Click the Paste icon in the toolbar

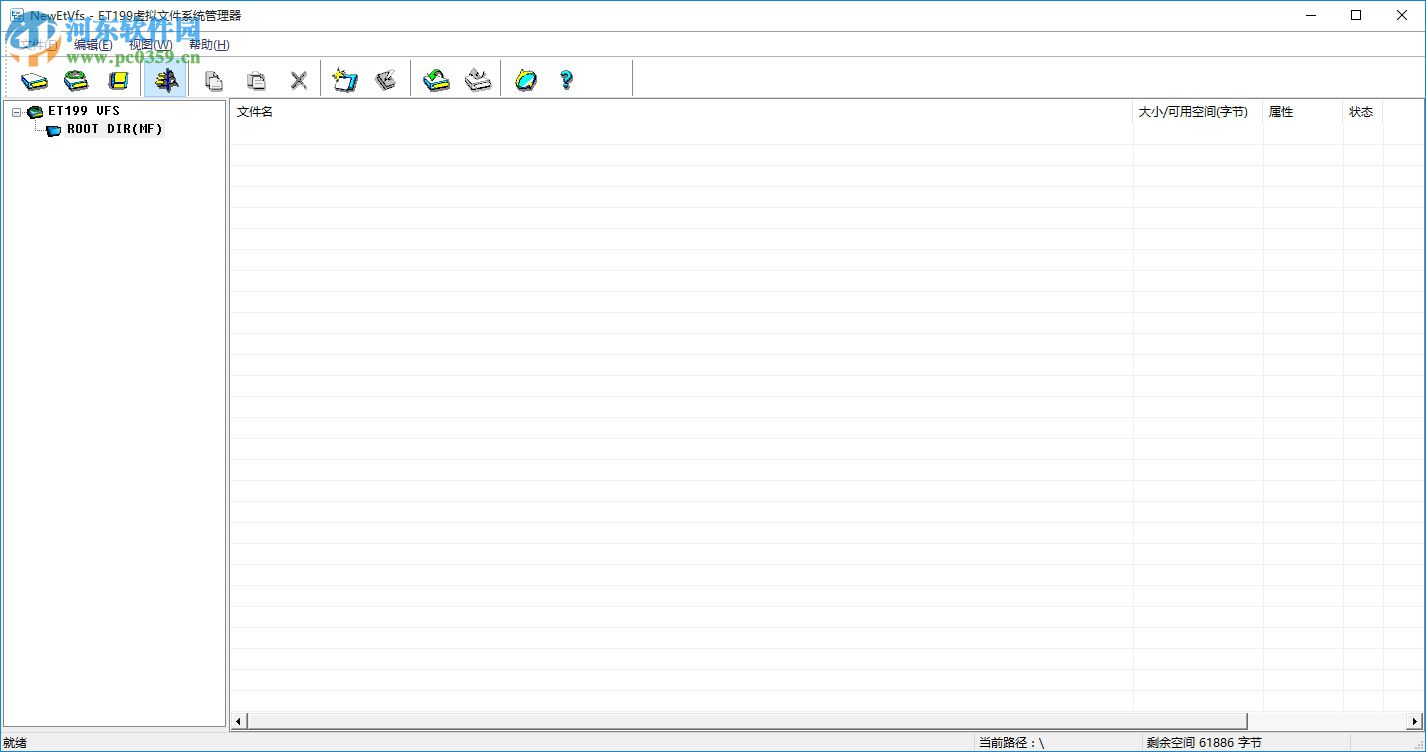coord(257,81)
